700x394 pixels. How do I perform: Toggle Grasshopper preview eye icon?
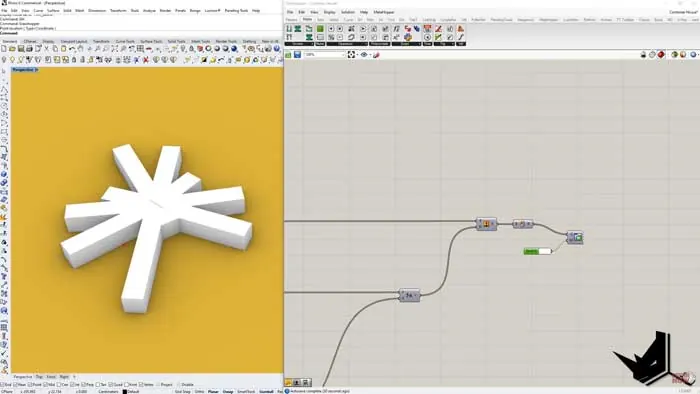364,54
